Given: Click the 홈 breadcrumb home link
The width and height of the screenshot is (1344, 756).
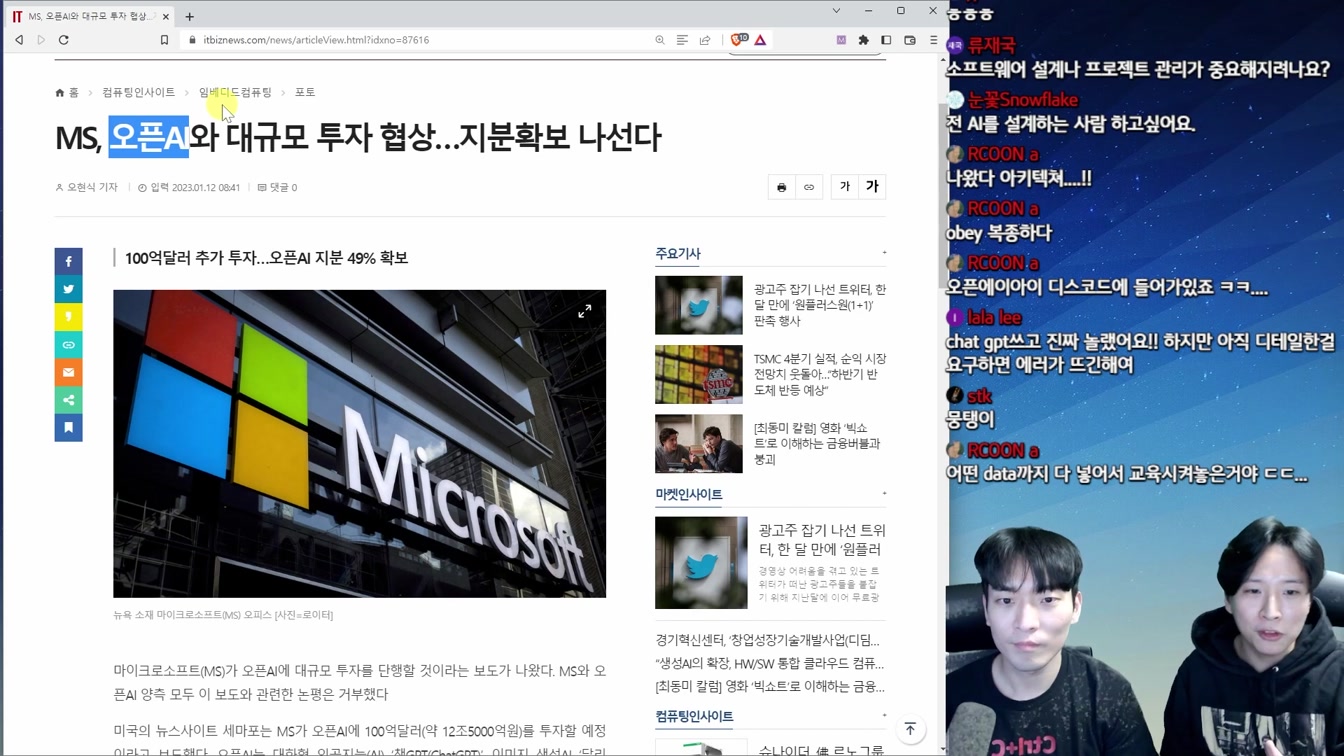Looking at the screenshot, I should [x=67, y=92].
